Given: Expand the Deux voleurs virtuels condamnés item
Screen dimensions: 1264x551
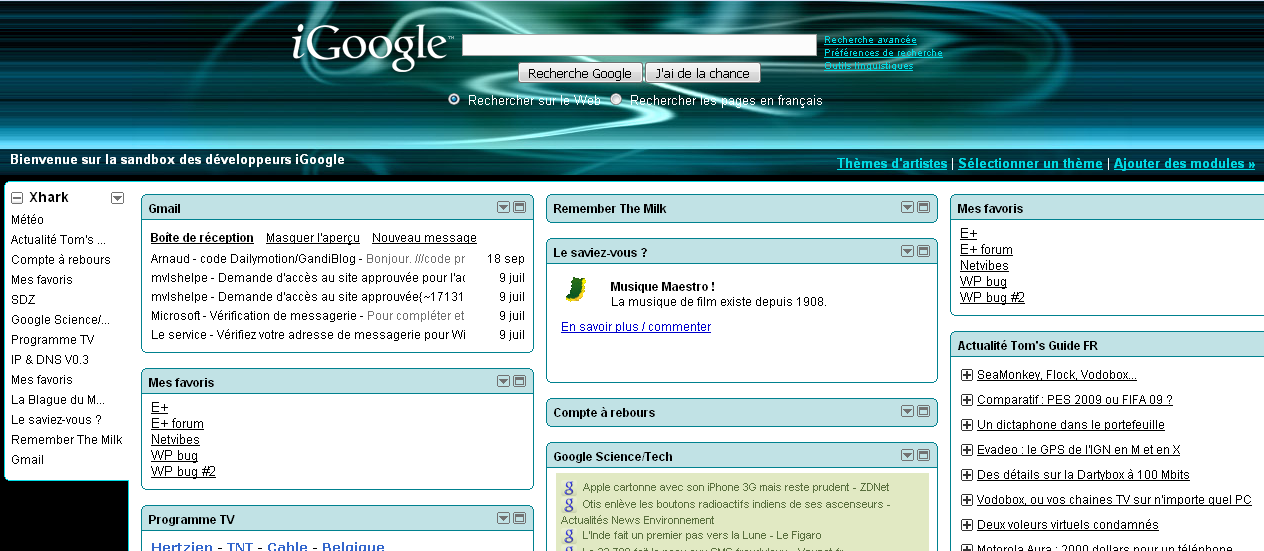Looking at the screenshot, I should (967, 525).
